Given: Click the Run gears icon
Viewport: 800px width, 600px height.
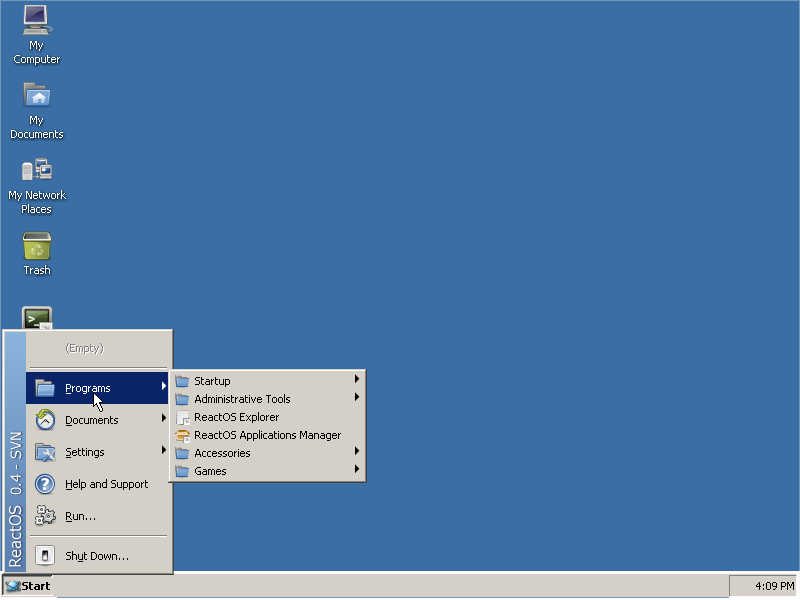Looking at the screenshot, I should click(x=45, y=516).
